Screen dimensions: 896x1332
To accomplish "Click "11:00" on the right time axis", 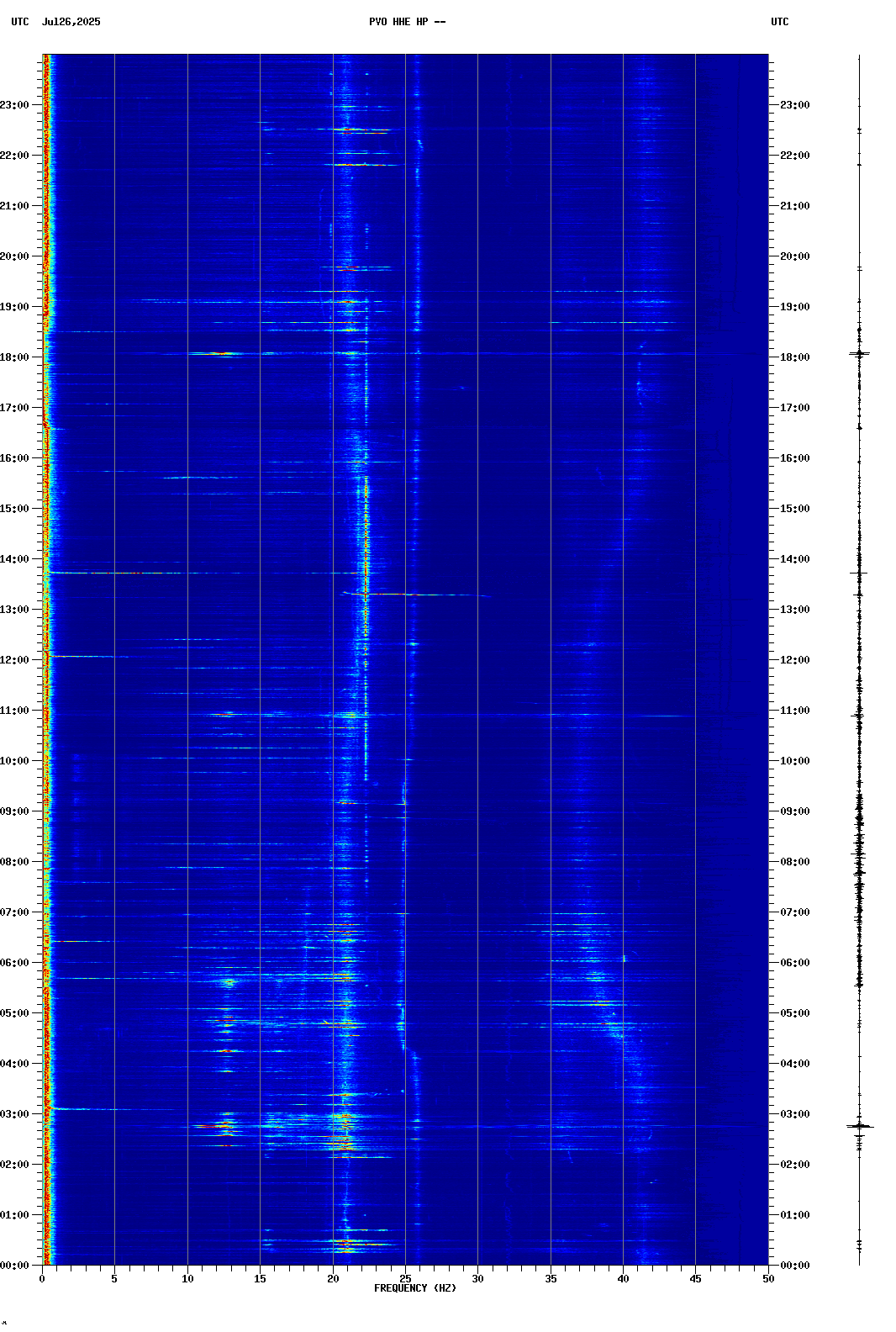I will pyautogui.click(x=795, y=711).
